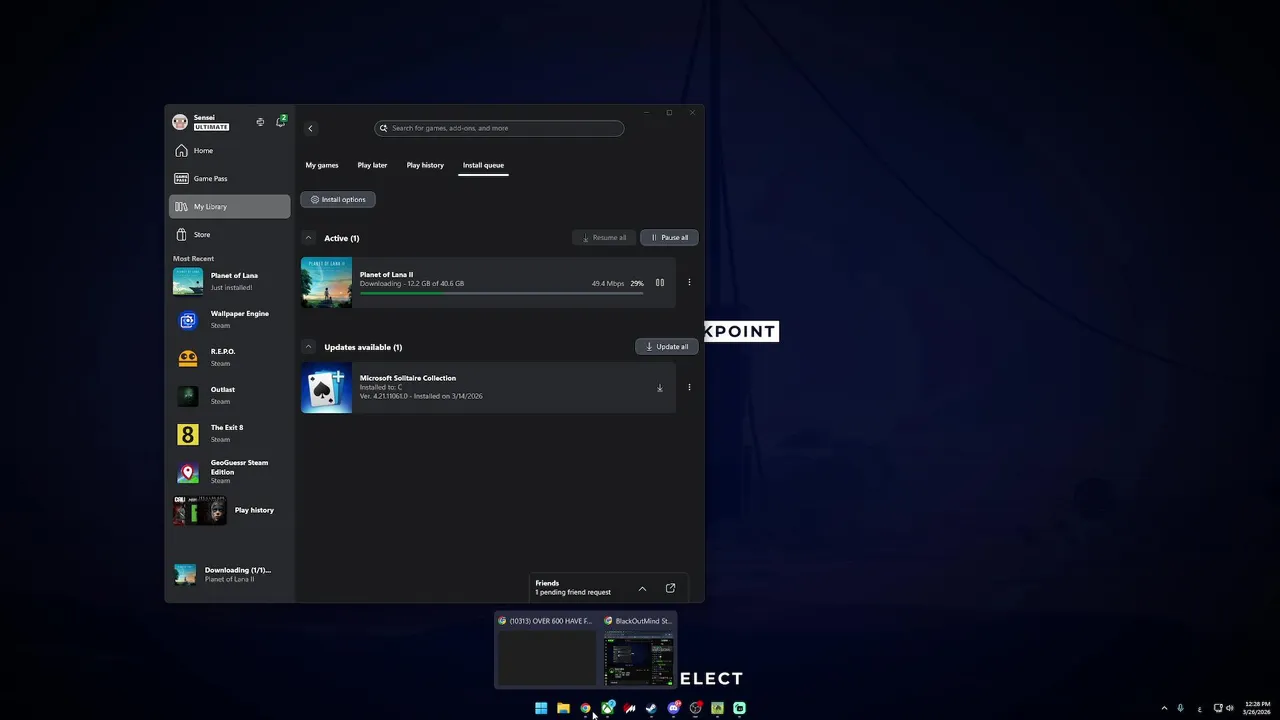Click Resume all button
The height and width of the screenshot is (720, 1280).
604,237
